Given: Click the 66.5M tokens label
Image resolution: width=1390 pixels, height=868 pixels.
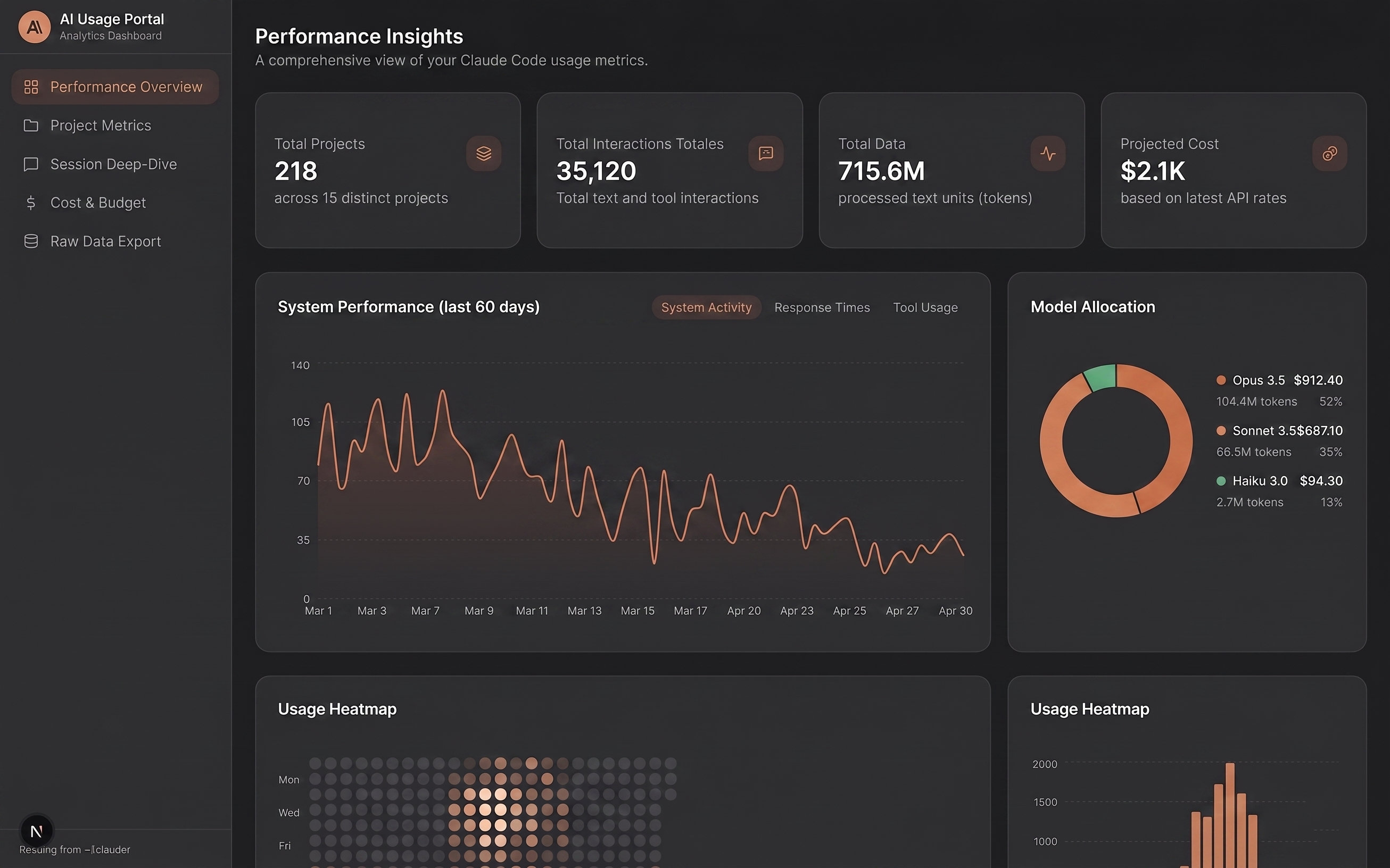Looking at the screenshot, I should tap(1254, 452).
